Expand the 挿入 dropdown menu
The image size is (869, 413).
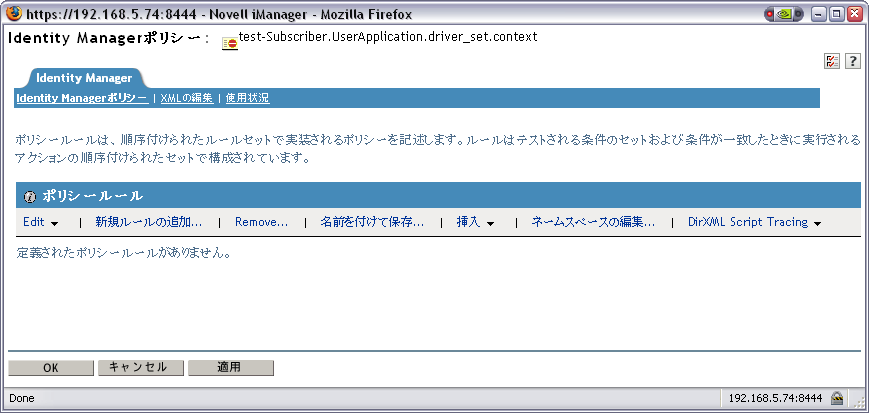pos(475,222)
